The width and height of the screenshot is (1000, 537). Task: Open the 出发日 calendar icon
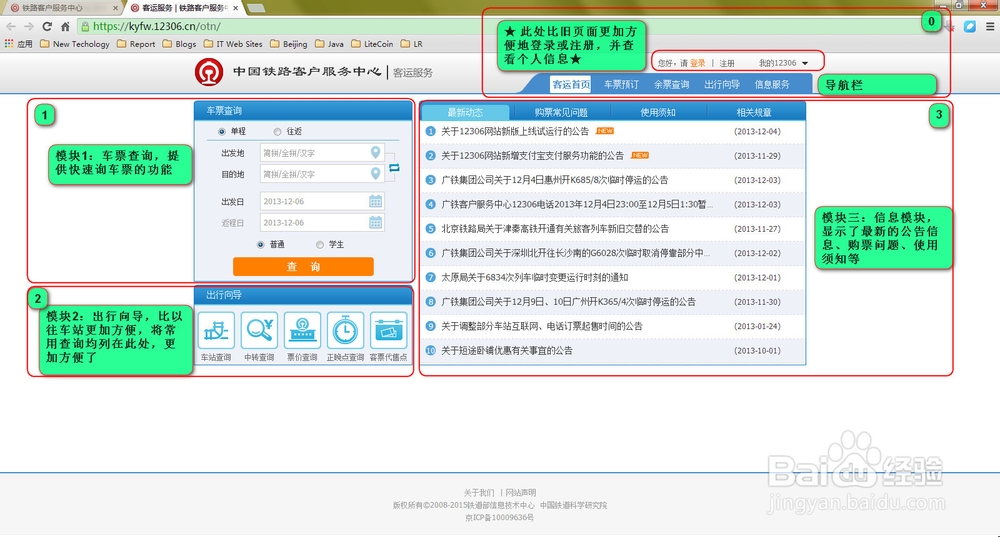click(376, 201)
